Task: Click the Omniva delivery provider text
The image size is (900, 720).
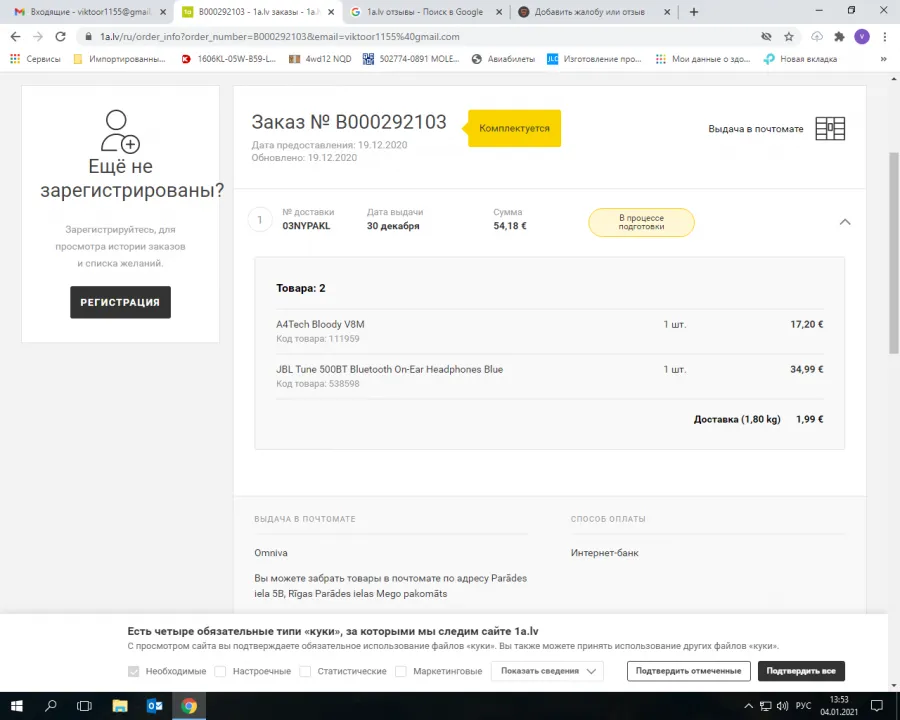Action: point(271,553)
